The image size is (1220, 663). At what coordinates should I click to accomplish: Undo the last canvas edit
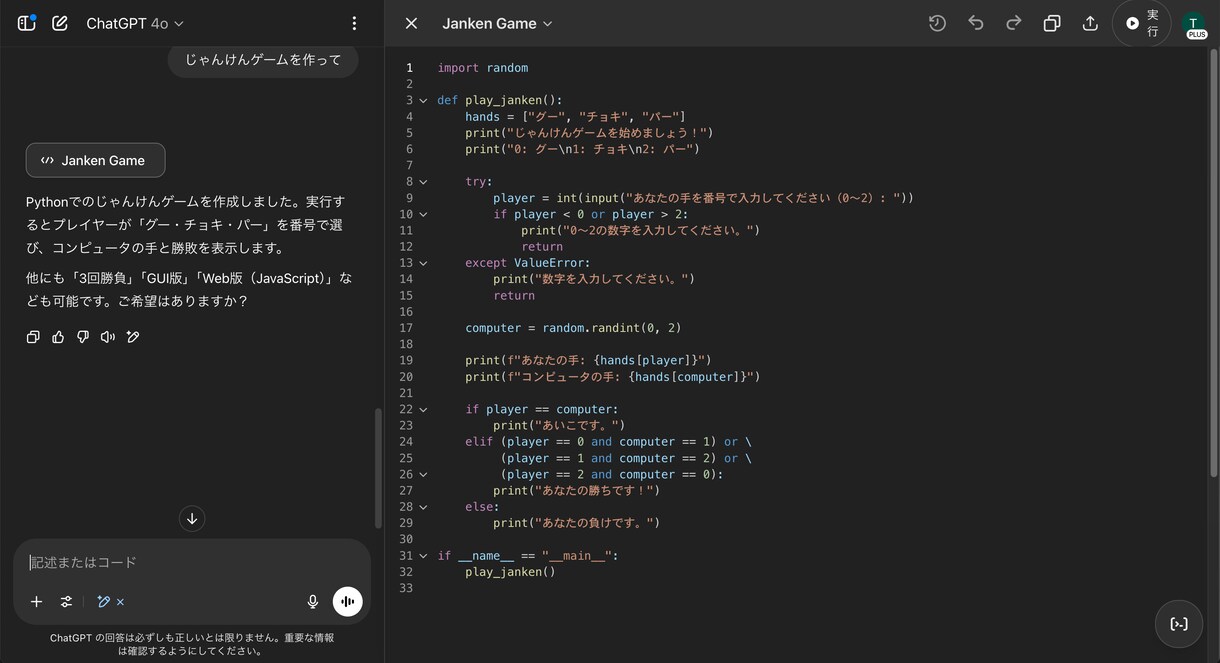coord(976,23)
